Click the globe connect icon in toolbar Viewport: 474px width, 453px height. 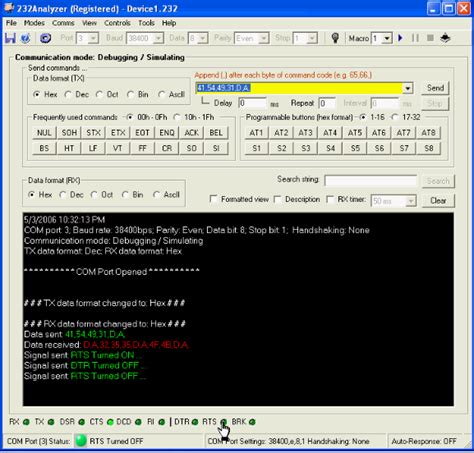click(26, 38)
